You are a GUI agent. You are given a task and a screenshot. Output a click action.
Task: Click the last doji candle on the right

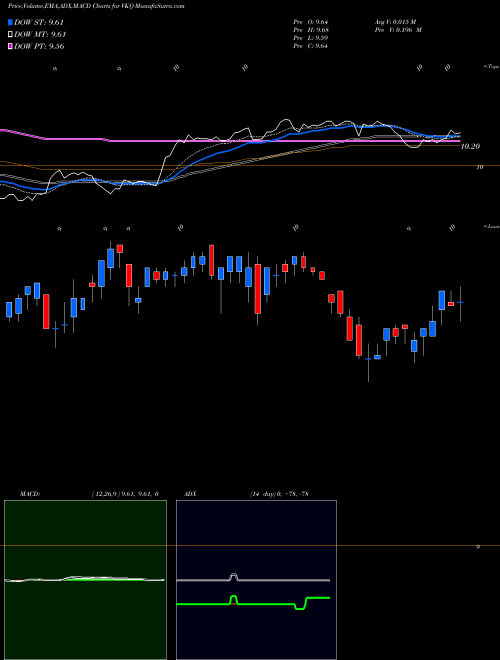click(460, 303)
